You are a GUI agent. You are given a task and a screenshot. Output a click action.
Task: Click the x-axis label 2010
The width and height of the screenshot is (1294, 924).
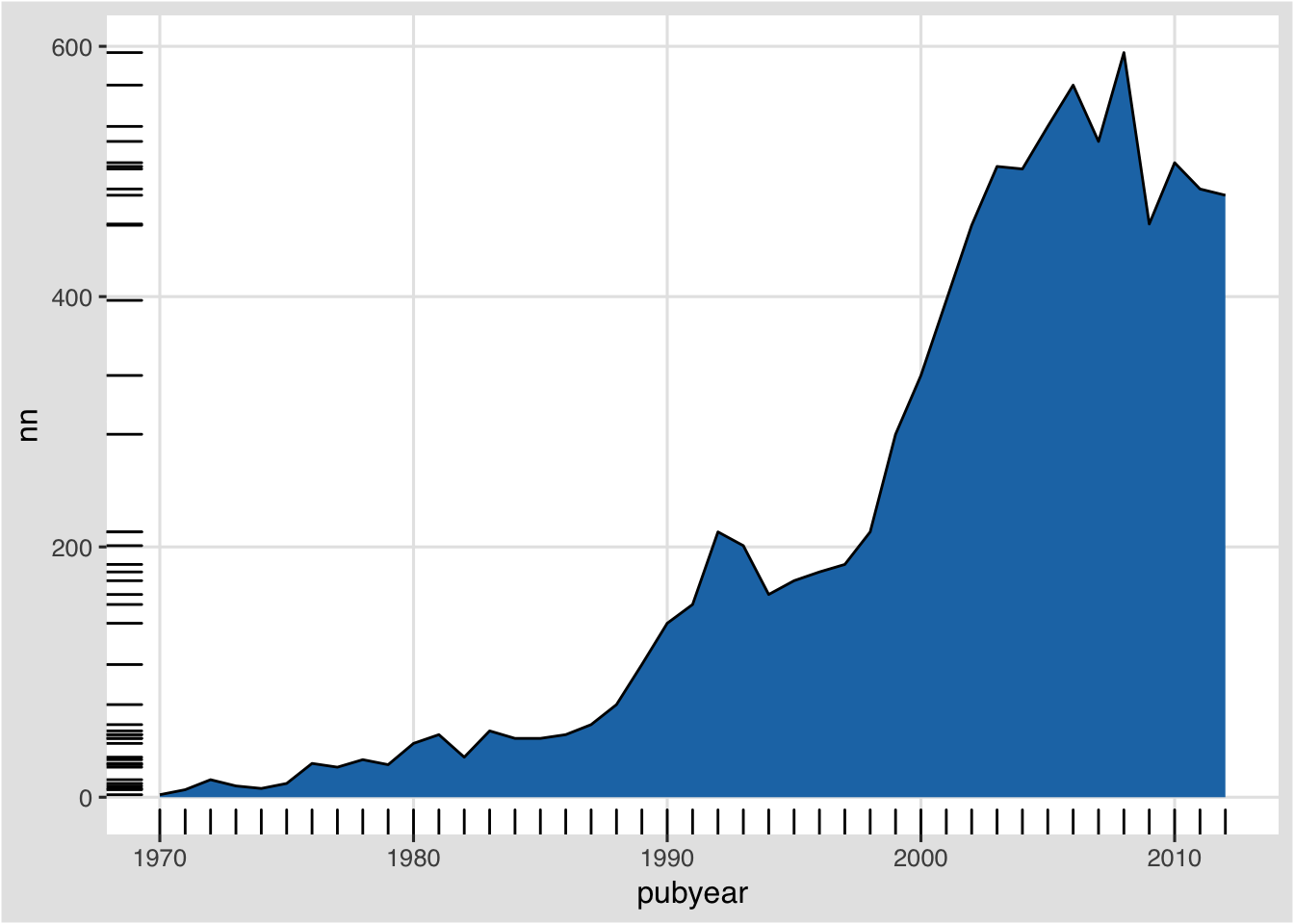click(x=1175, y=860)
